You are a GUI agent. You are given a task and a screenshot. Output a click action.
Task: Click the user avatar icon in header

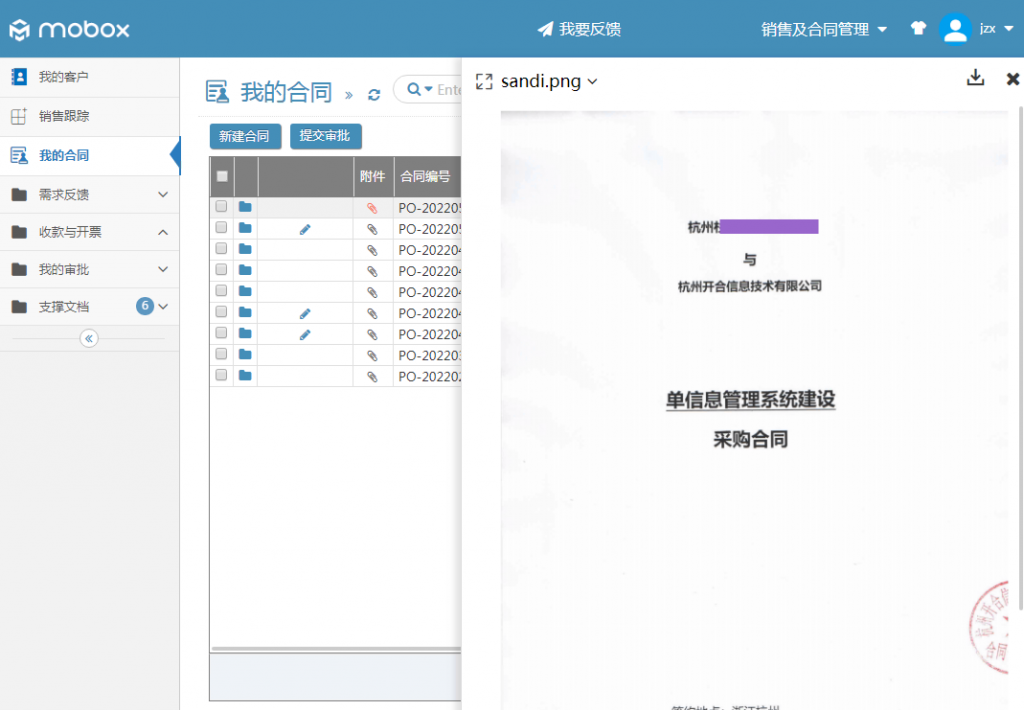pos(955,29)
